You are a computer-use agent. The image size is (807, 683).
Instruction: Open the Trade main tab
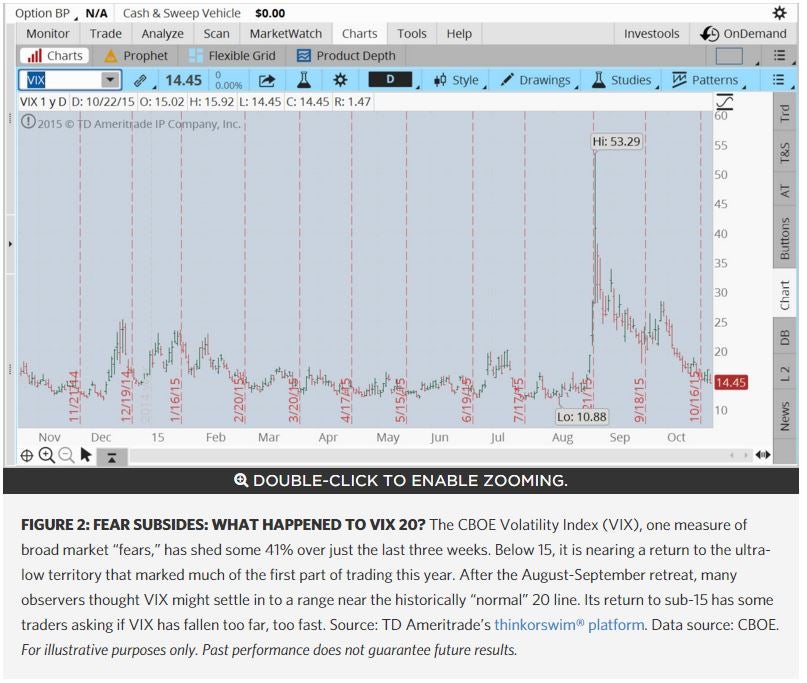[106, 34]
